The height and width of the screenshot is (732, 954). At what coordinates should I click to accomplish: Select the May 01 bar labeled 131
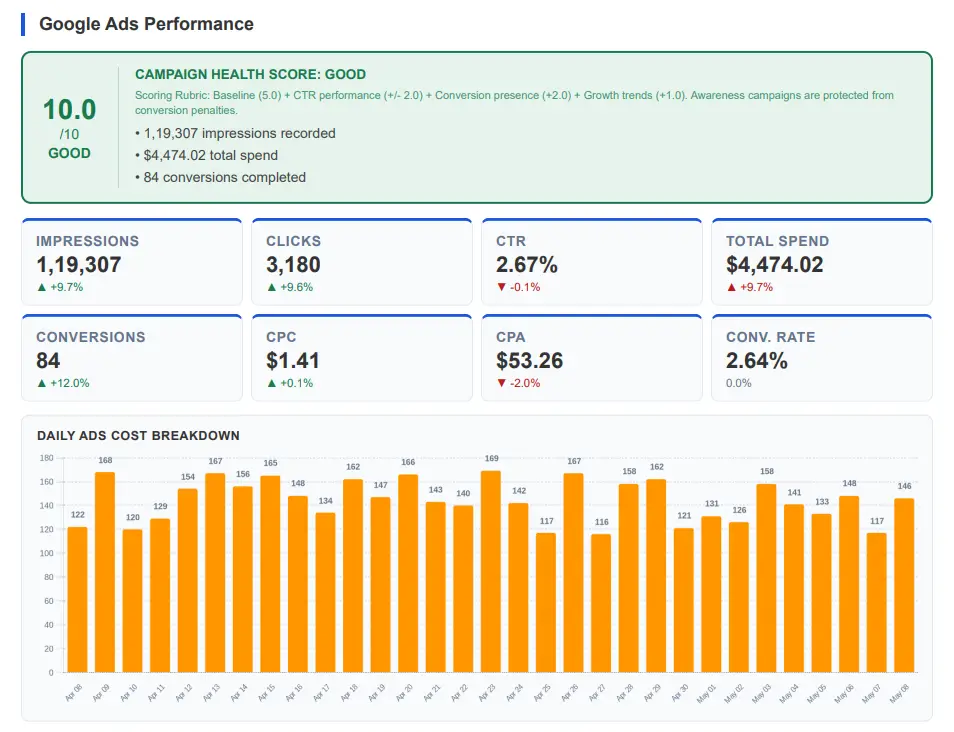pyautogui.click(x=711, y=594)
